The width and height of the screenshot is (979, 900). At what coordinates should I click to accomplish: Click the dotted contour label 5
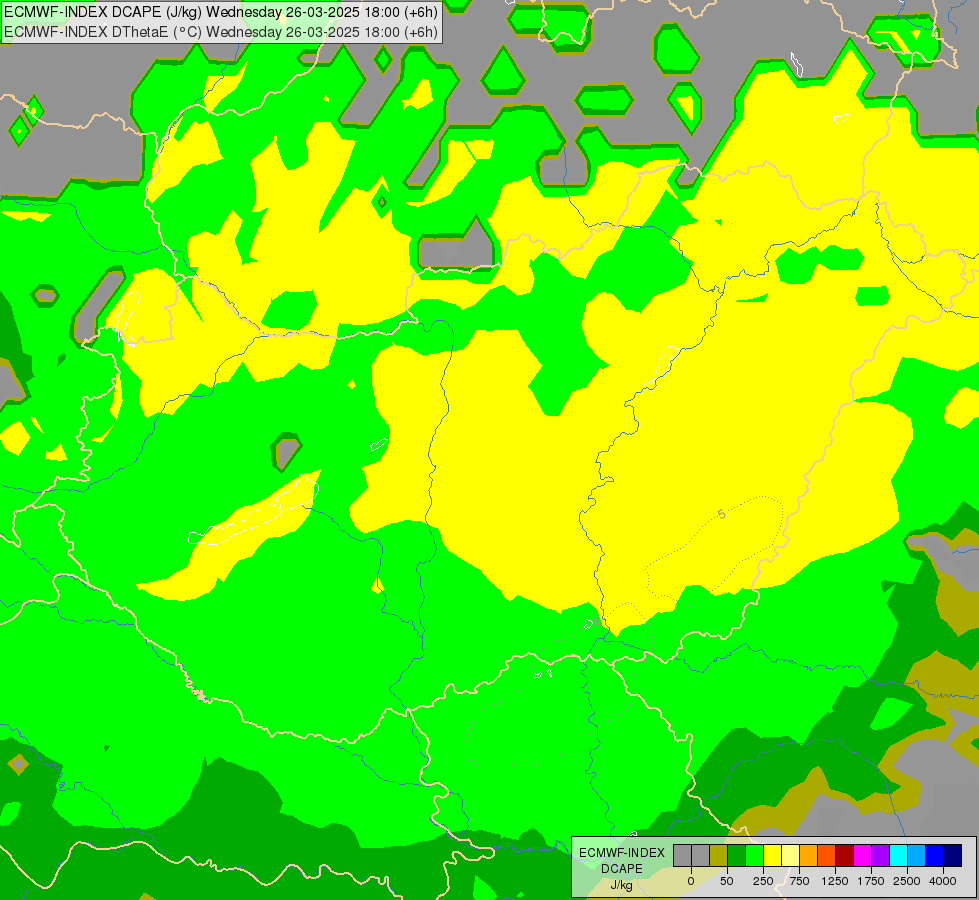(x=721, y=514)
